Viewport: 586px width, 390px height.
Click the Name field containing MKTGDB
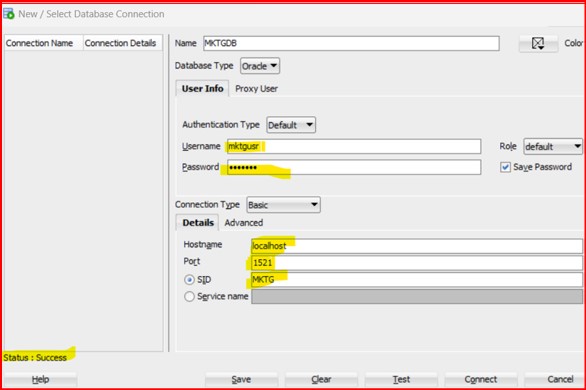coord(351,43)
